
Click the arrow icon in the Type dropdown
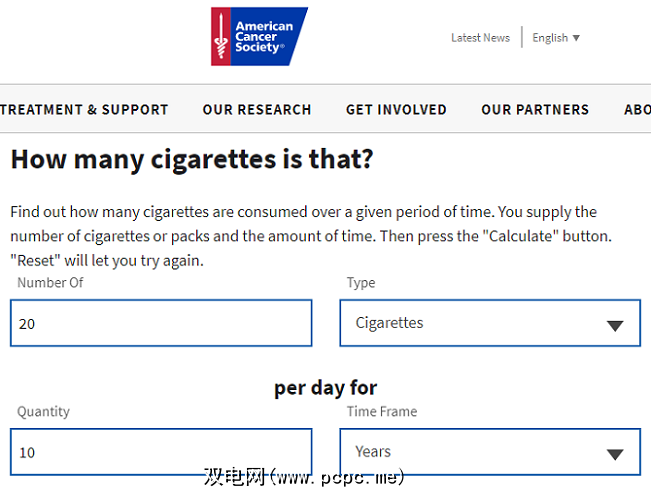(615, 325)
